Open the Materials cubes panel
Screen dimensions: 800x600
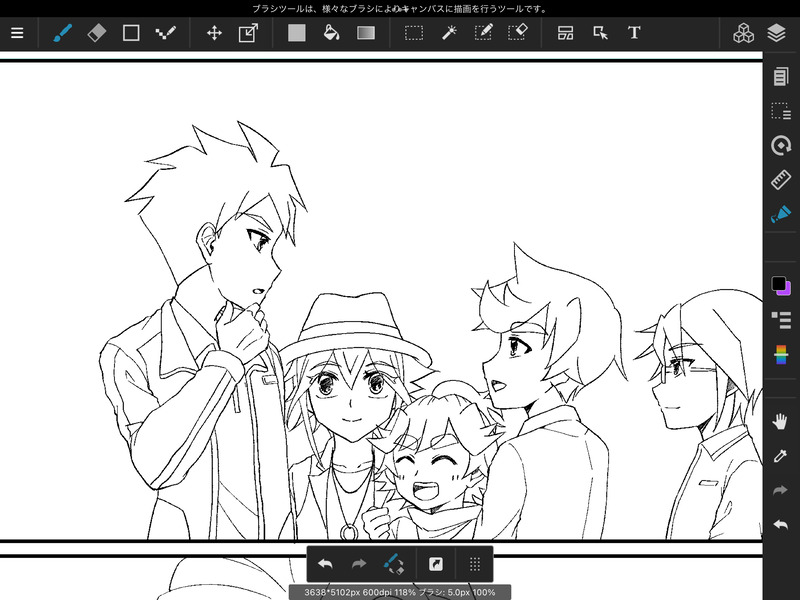[x=743, y=33]
